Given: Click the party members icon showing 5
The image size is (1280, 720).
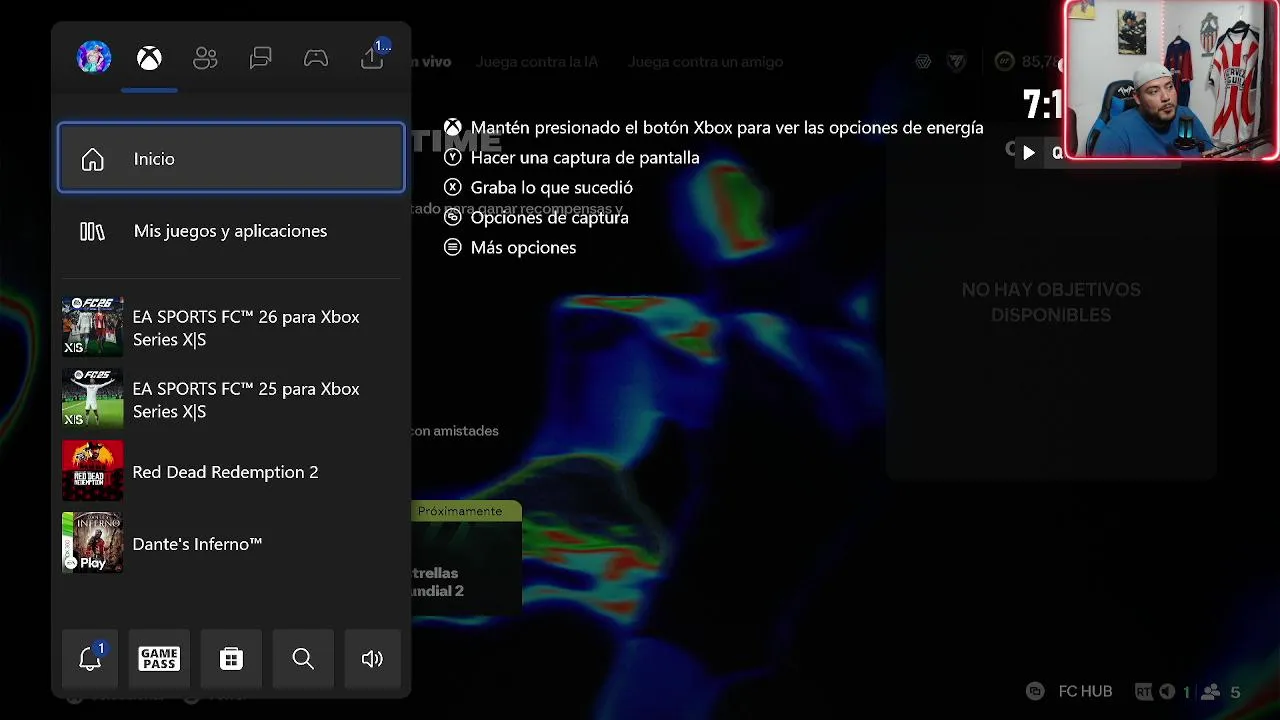Looking at the screenshot, I should click(1211, 692).
